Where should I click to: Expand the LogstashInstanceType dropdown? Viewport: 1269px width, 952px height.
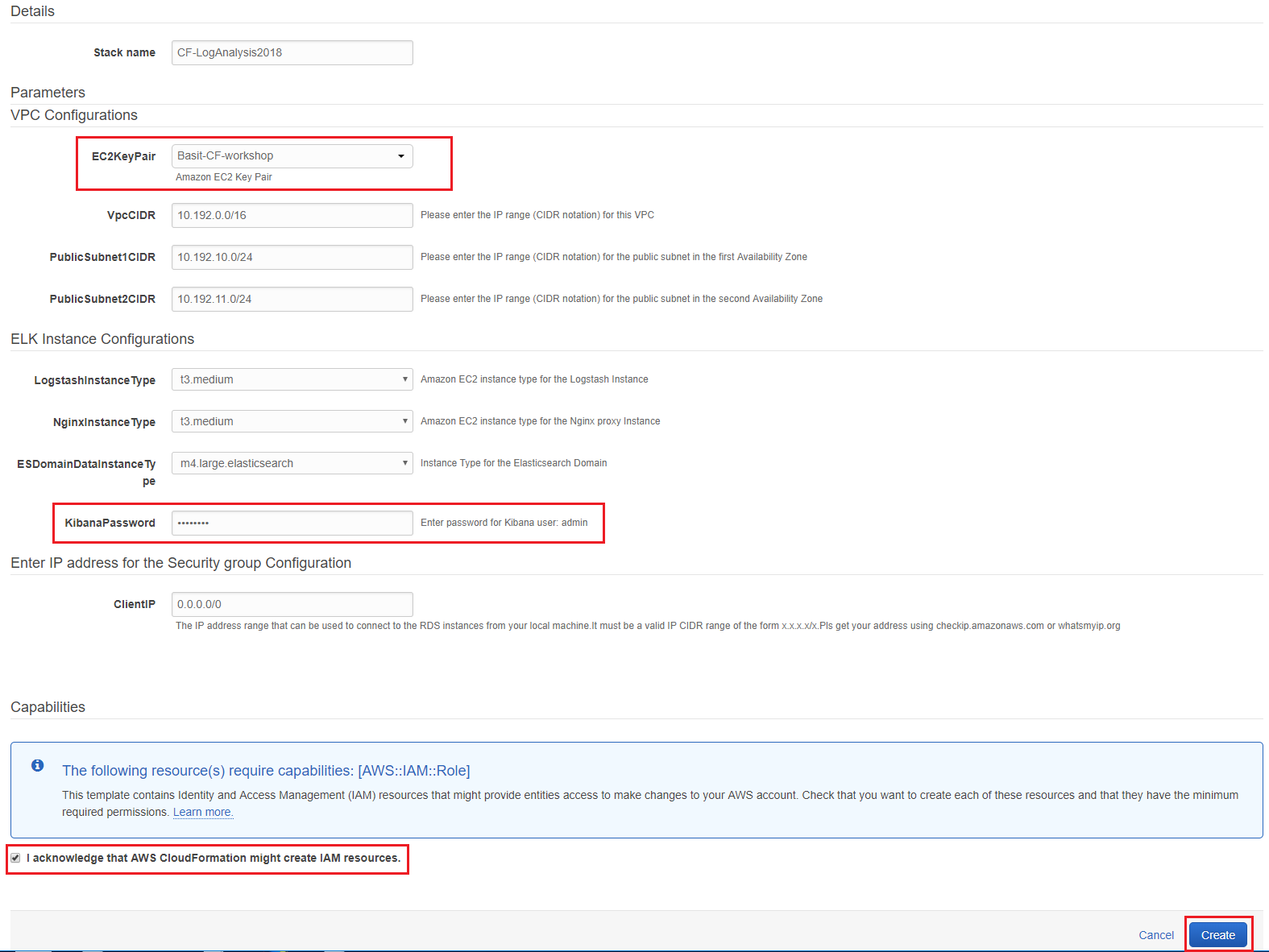point(292,379)
